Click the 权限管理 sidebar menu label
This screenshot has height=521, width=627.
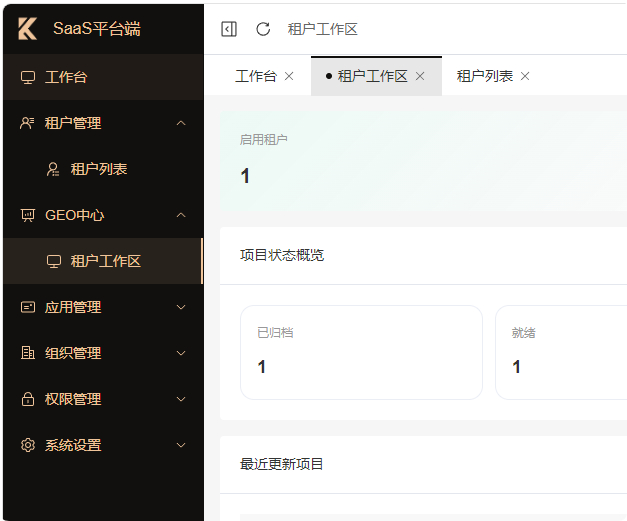coord(73,399)
